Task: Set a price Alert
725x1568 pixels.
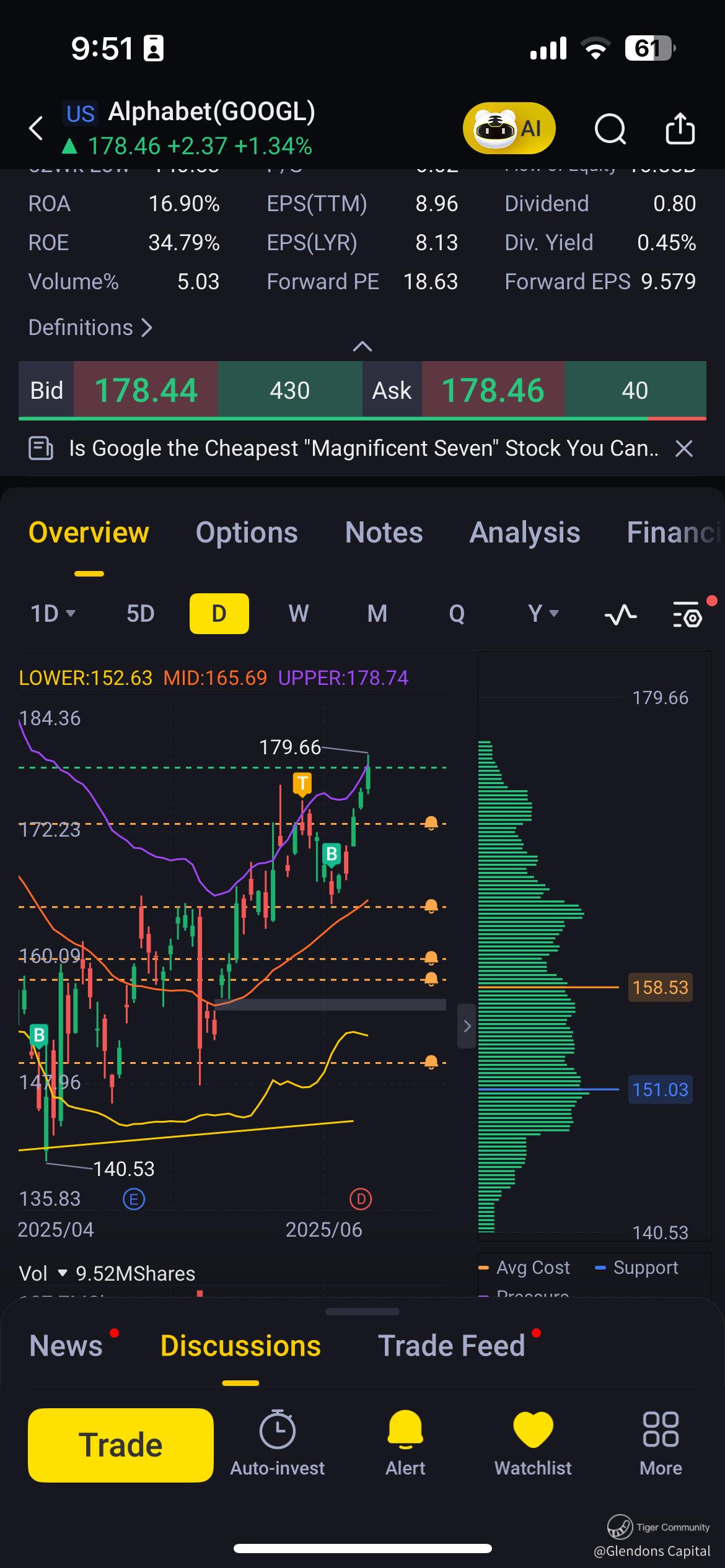Action: point(405,1444)
